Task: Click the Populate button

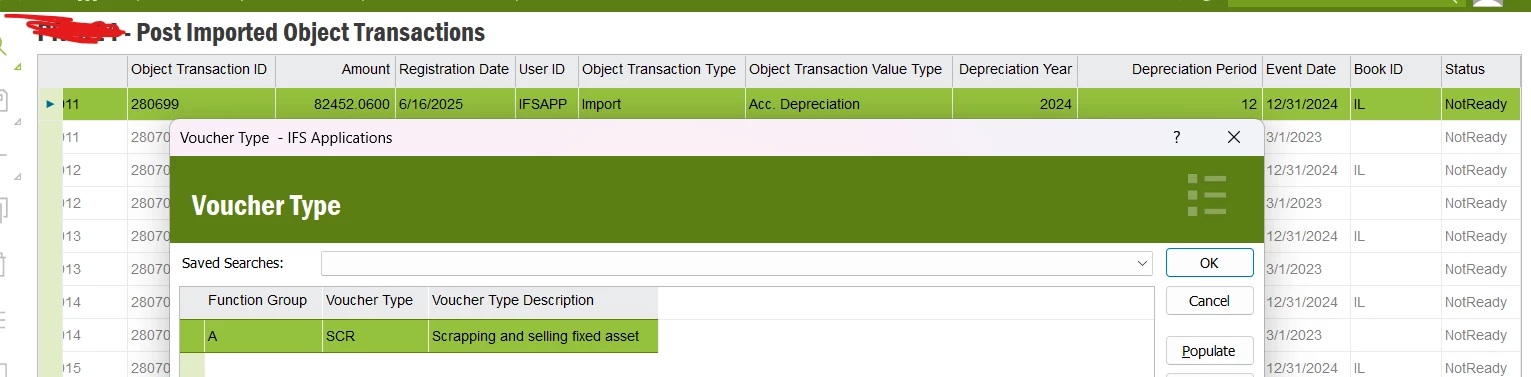Action: pos(1209,351)
